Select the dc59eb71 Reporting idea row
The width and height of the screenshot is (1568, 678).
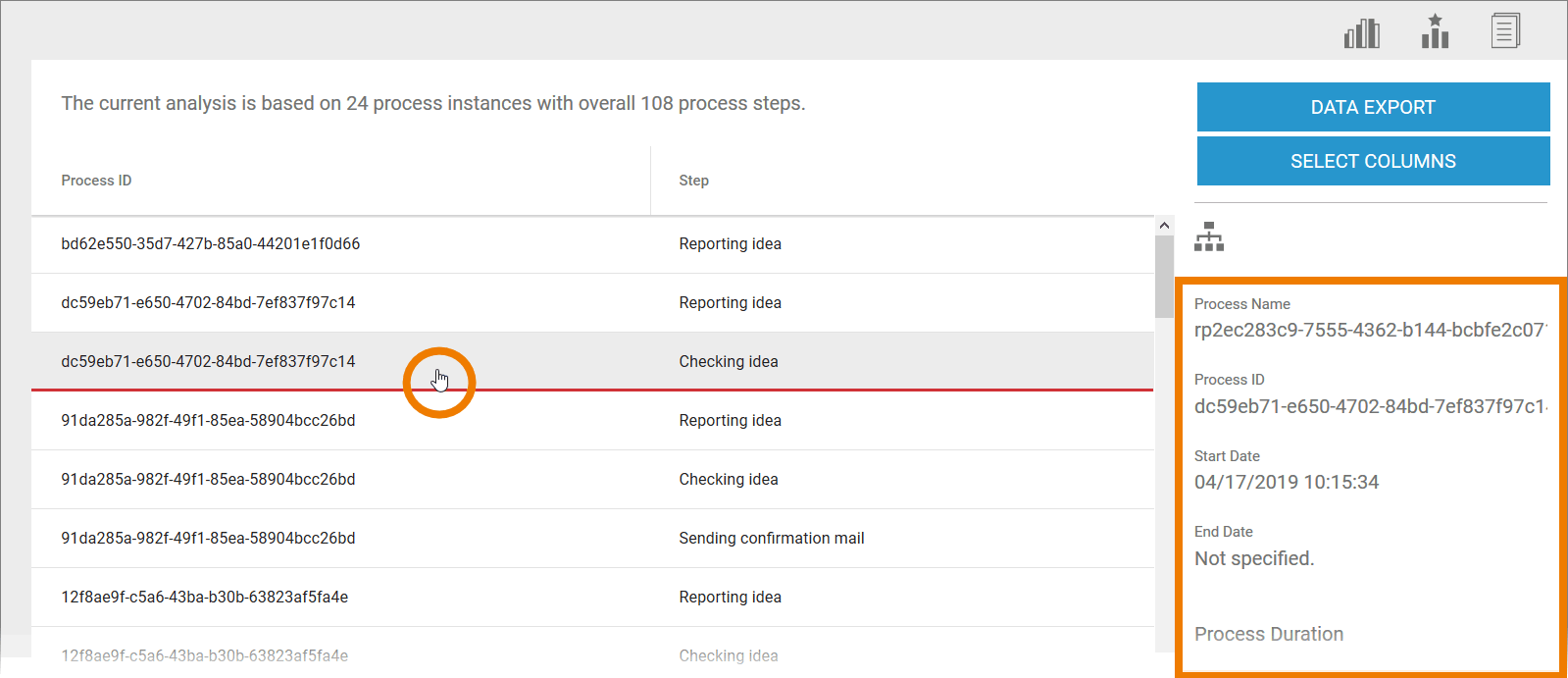(208, 303)
